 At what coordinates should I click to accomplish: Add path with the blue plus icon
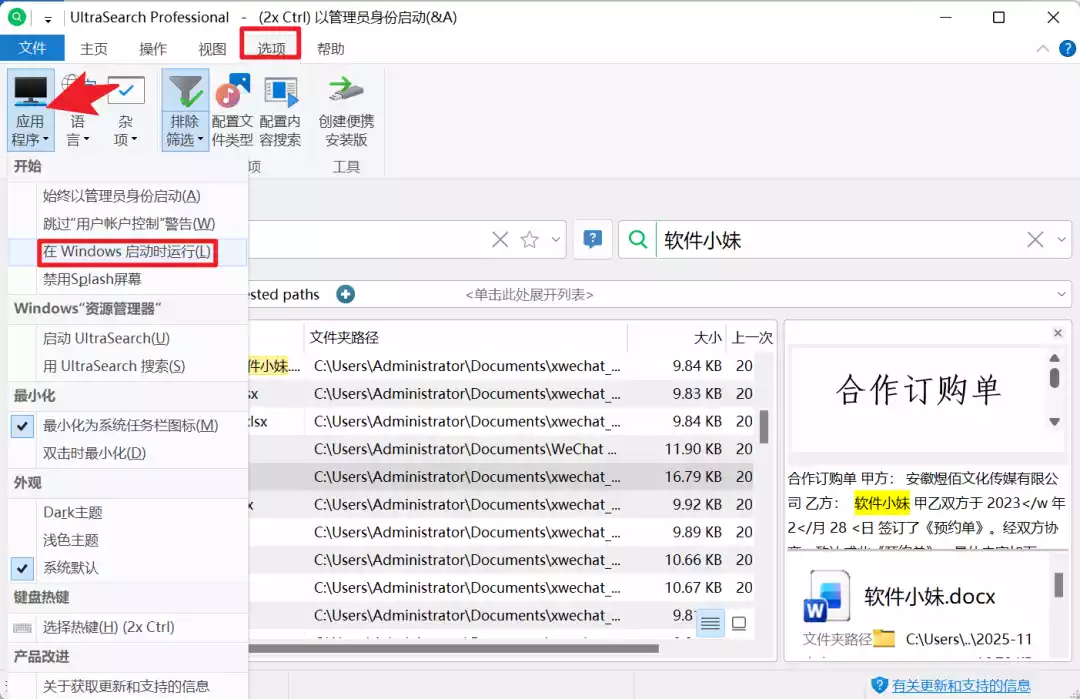[345, 294]
